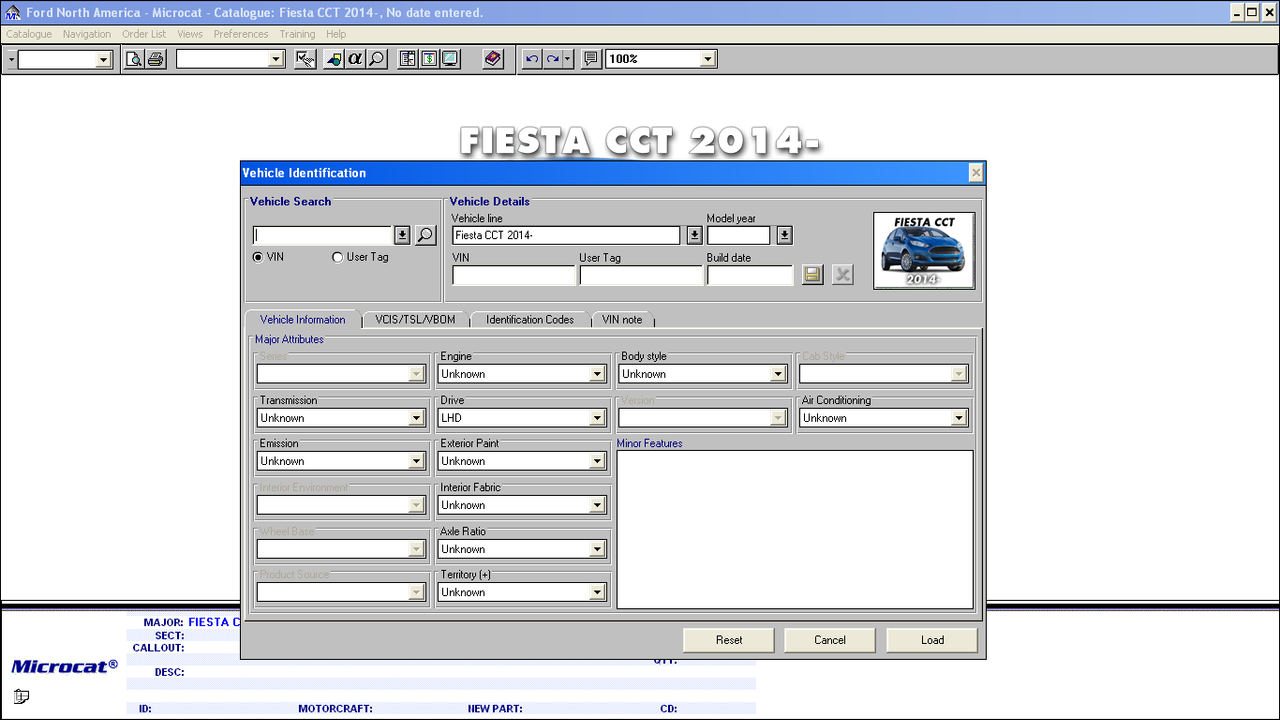Expand the Interior Fabric dropdown

[597, 505]
